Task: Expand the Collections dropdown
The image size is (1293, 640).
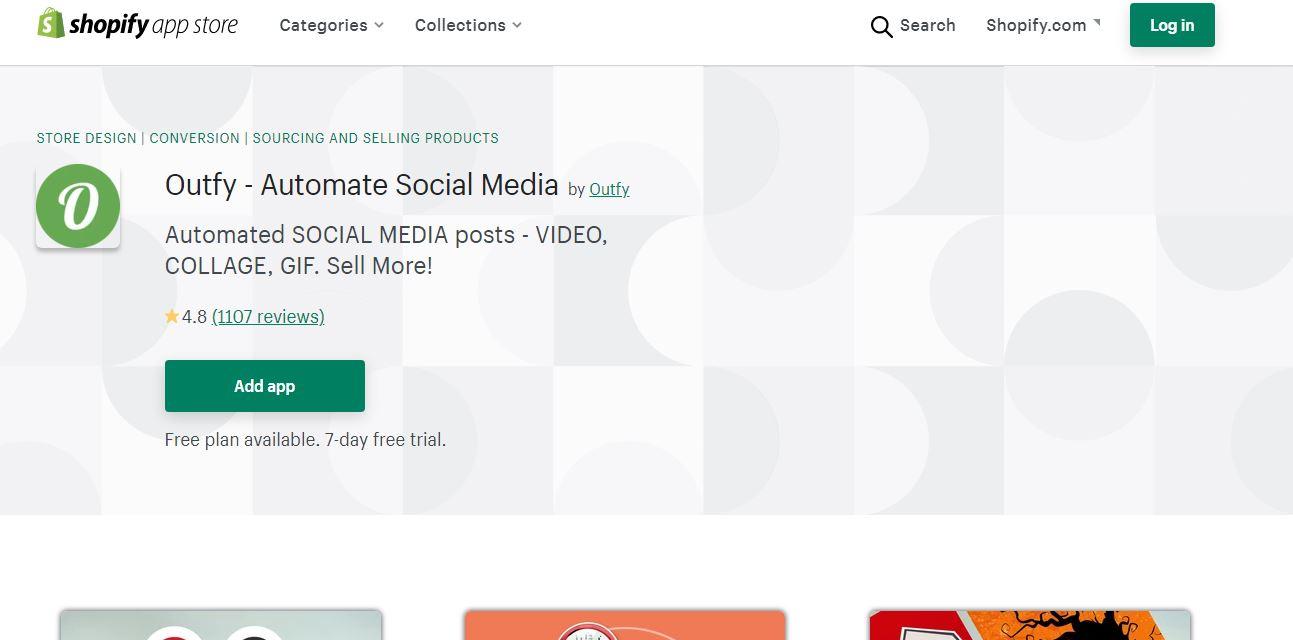Action: (468, 25)
